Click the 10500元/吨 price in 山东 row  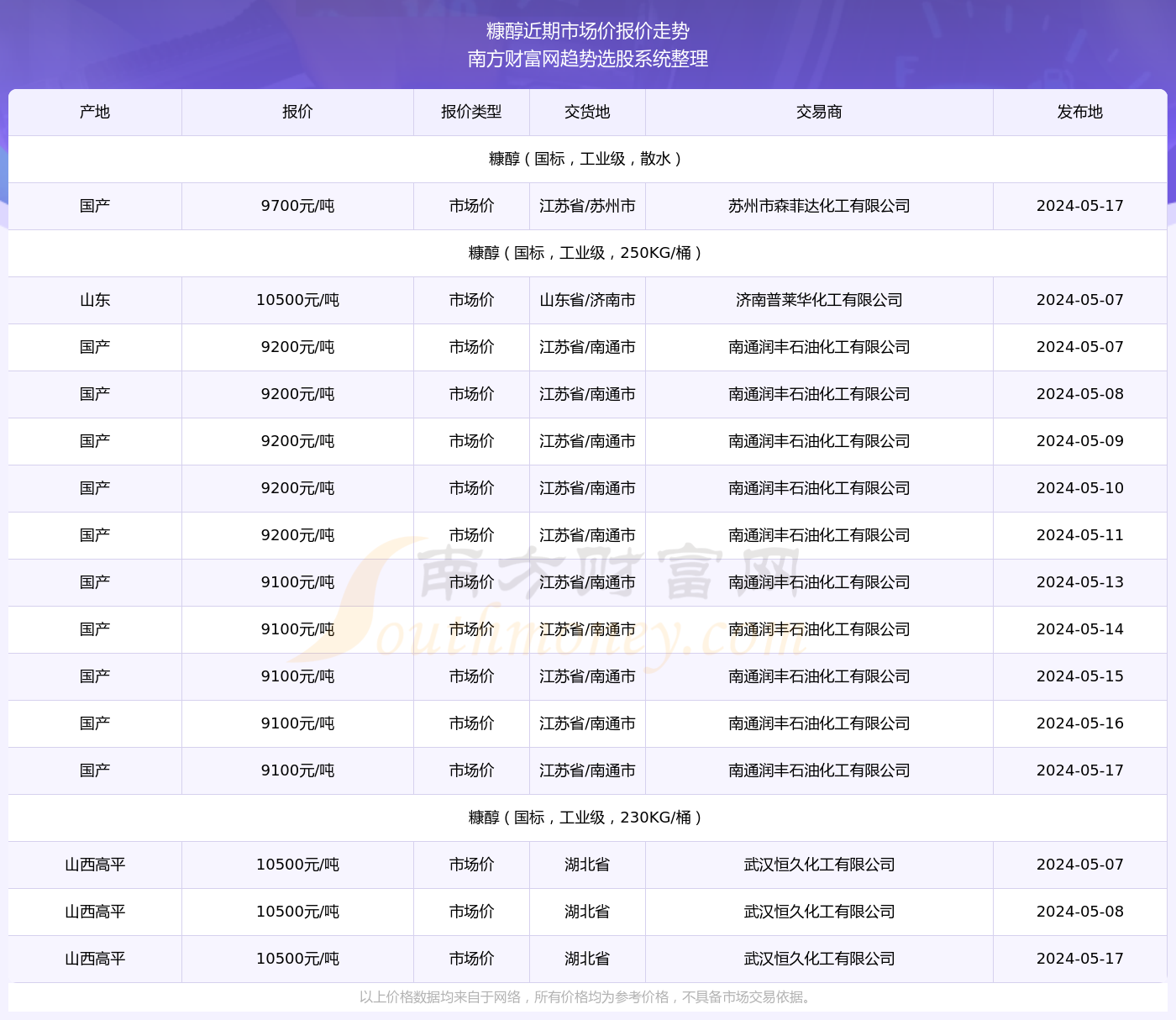pos(297,300)
